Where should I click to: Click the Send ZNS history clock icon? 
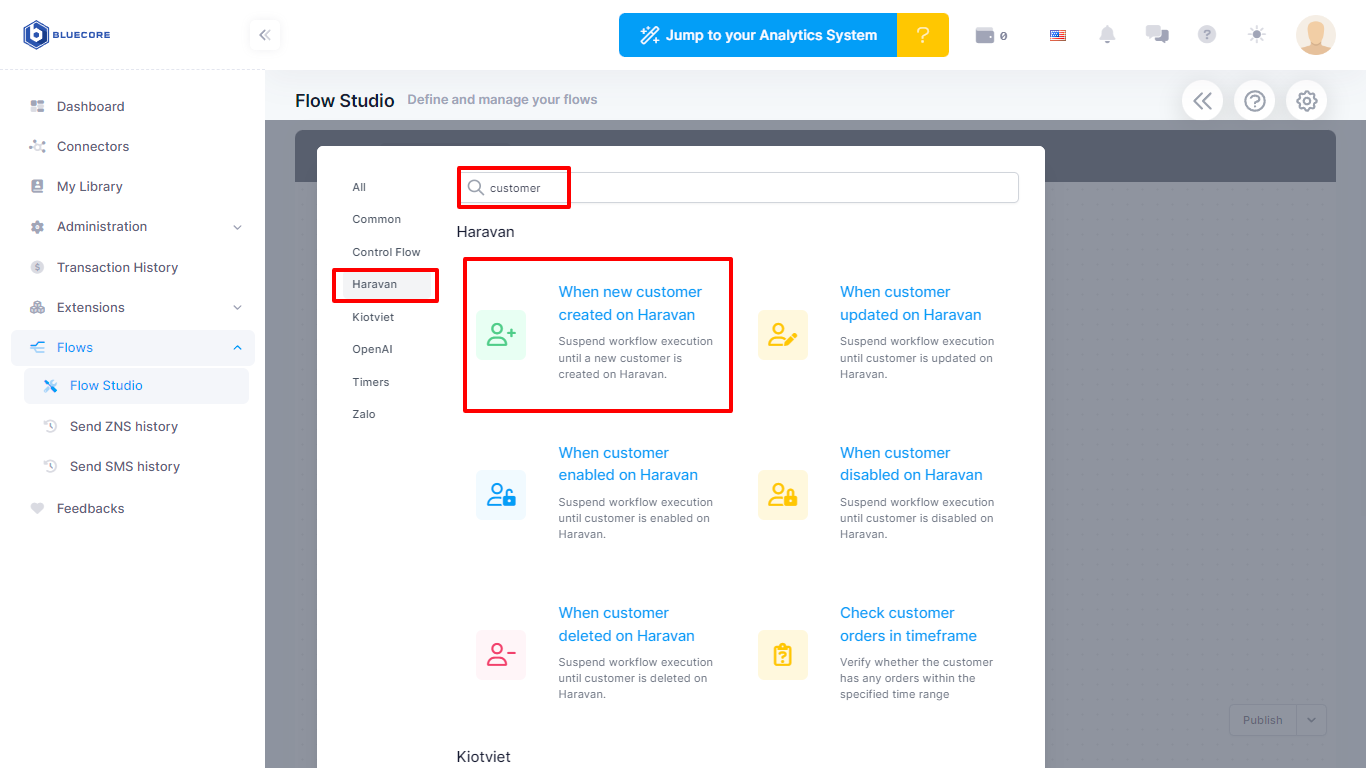(x=51, y=426)
